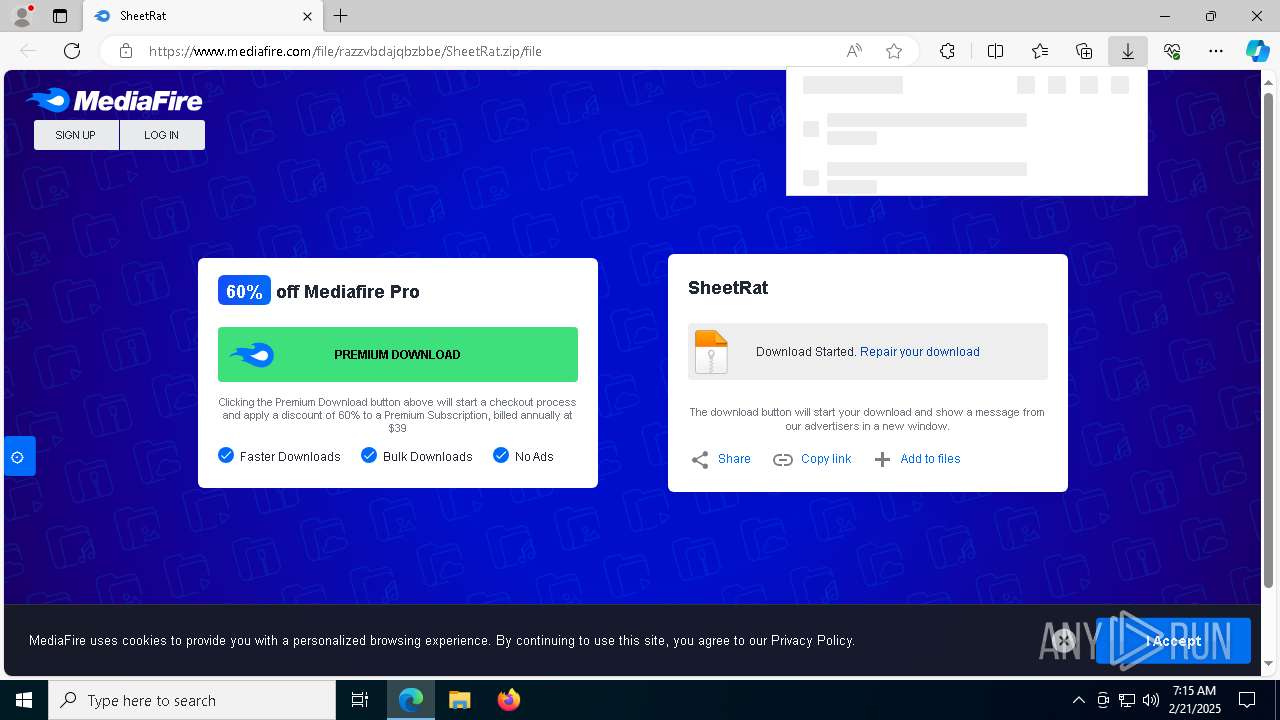Open notification center icon

(x=1247, y=700)
